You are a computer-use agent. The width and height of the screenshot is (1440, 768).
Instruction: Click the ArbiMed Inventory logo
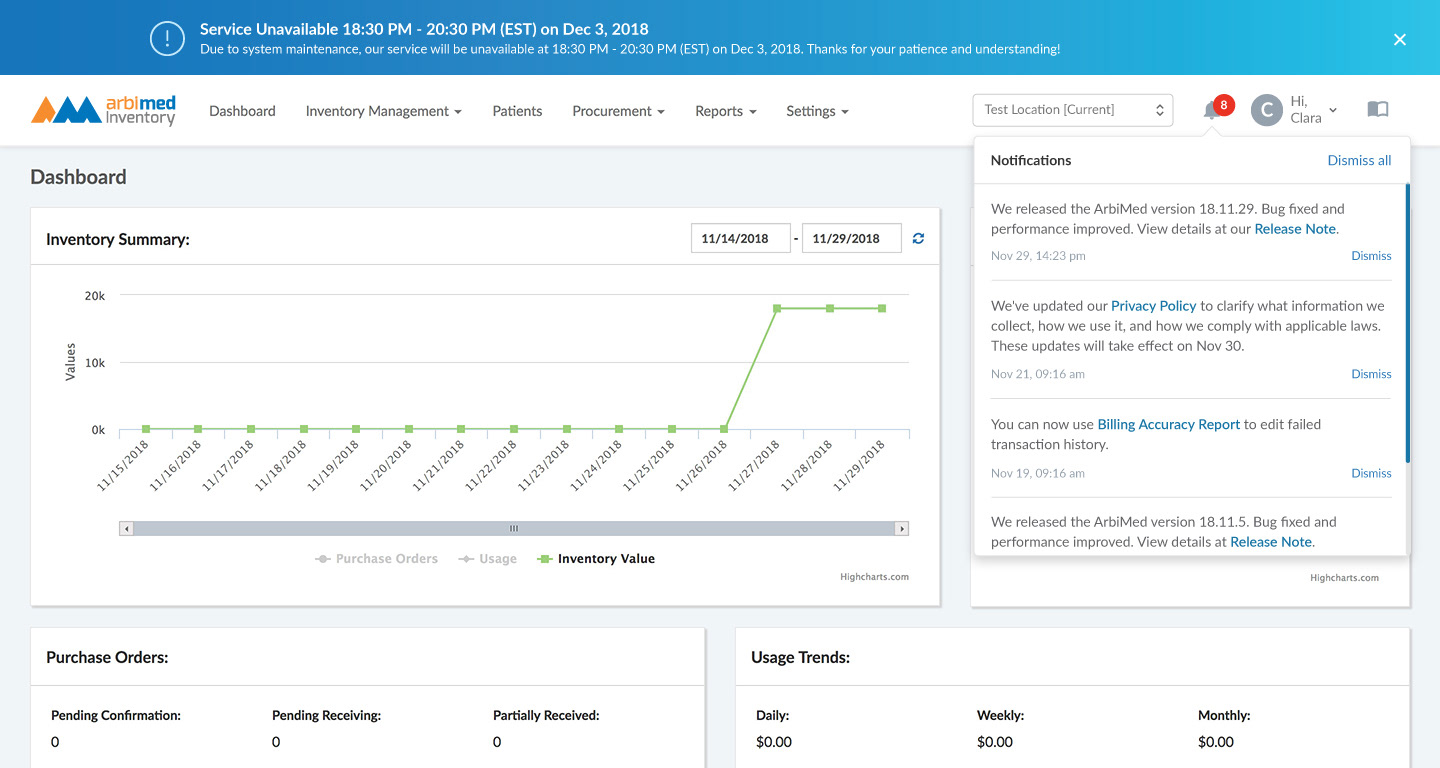click(x=104, y=110)
